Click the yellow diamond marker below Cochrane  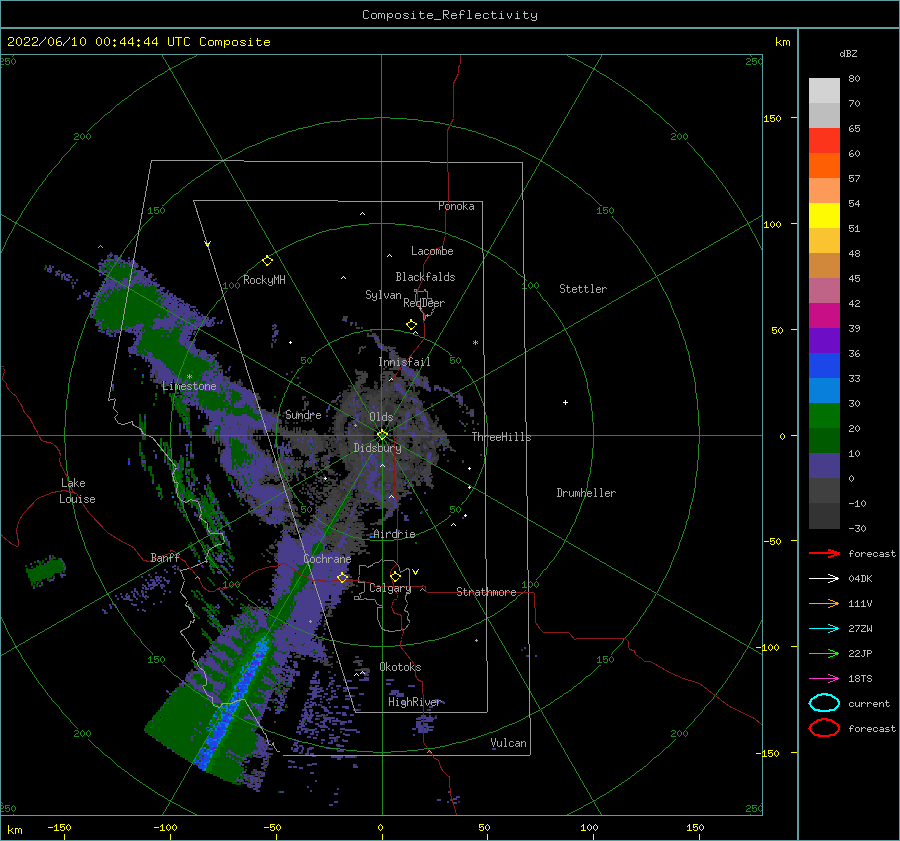pyautogui.click(x=342, y=577)
